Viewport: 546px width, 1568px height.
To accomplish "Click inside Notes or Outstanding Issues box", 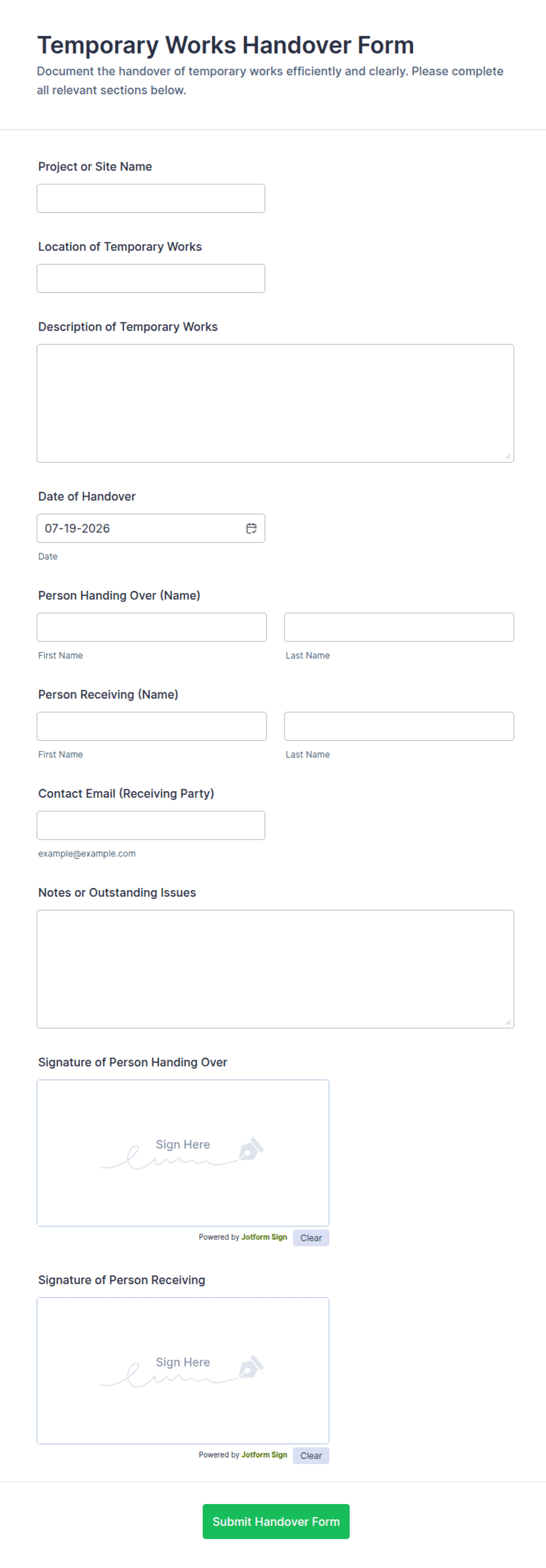I will (275, 968).
